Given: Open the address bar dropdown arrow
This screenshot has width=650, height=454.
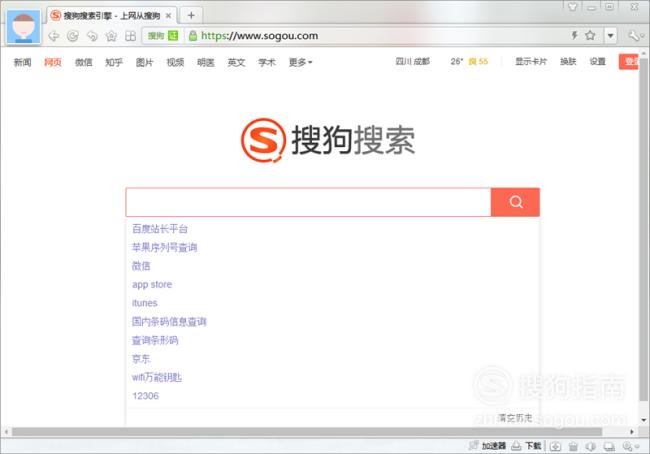Looking at the screenshot, I should click(610, 36).
